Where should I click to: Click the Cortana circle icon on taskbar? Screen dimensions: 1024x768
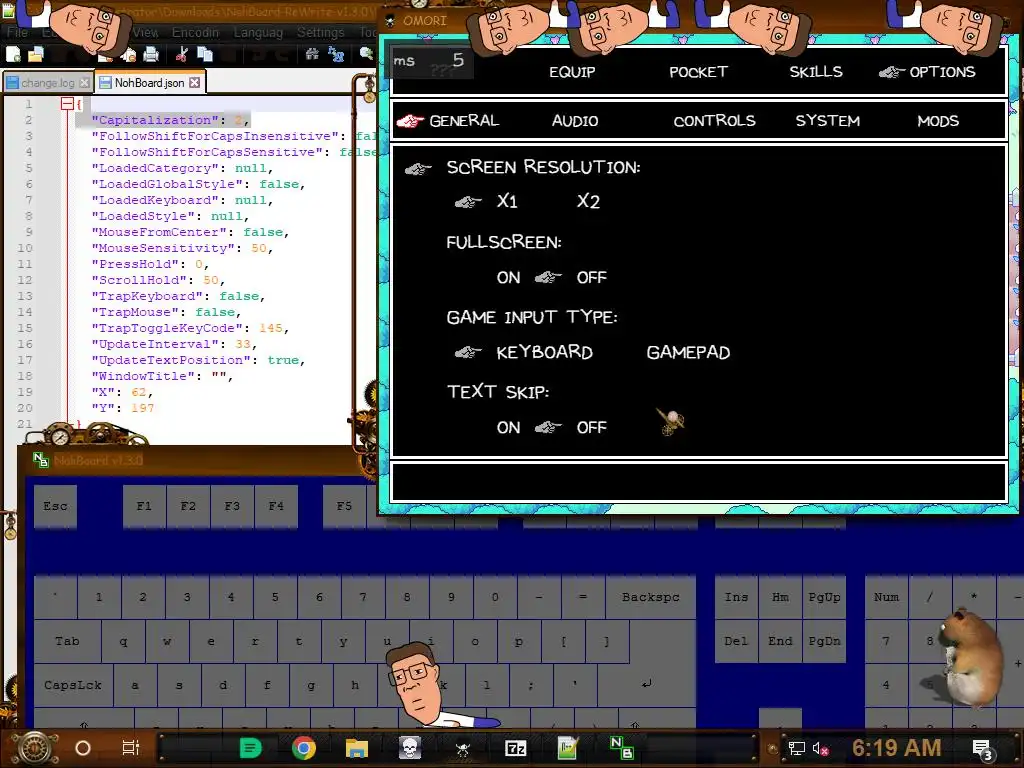tap(83, 748)
